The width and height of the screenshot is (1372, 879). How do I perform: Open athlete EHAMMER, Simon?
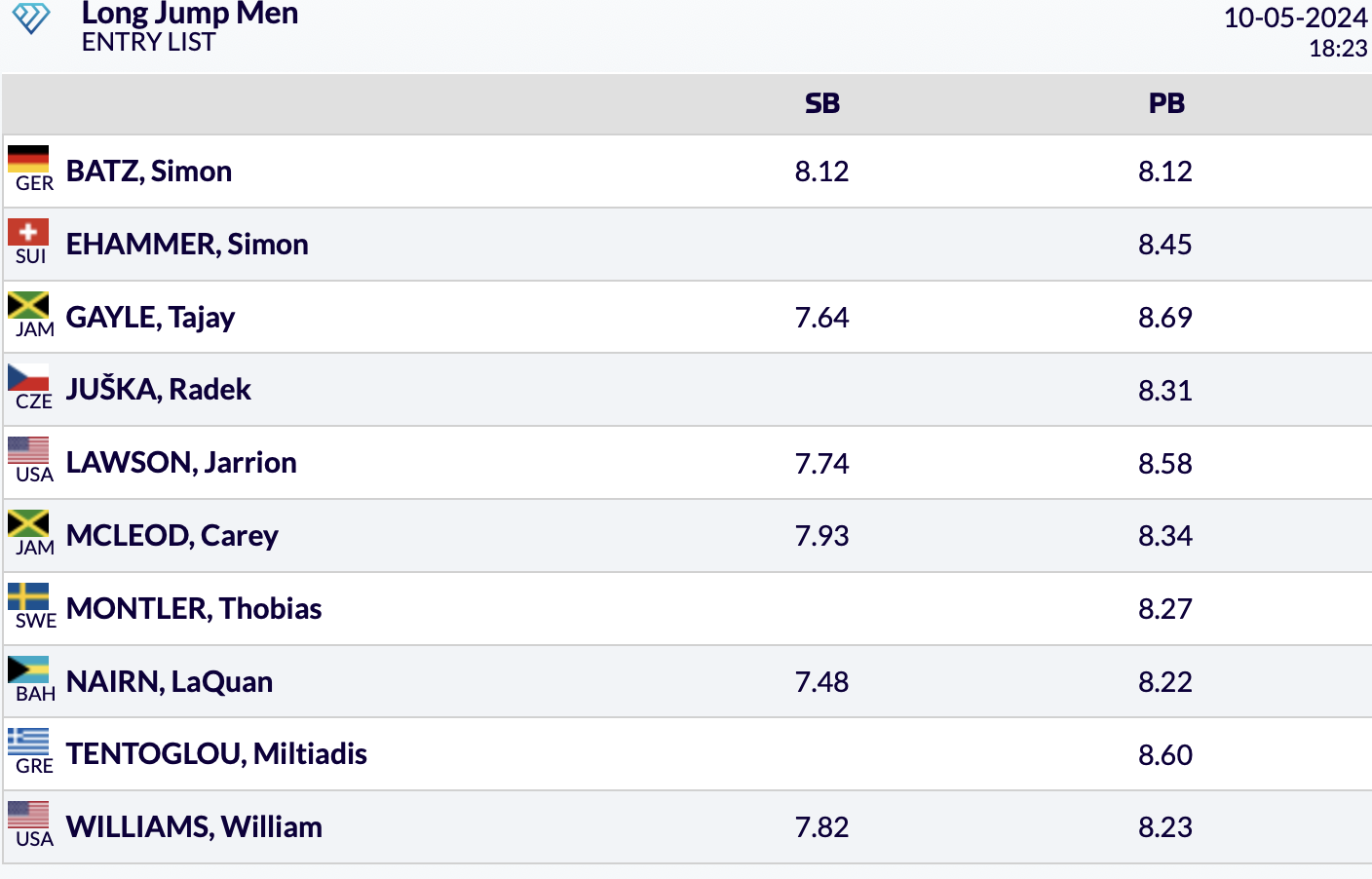[187, 245]
